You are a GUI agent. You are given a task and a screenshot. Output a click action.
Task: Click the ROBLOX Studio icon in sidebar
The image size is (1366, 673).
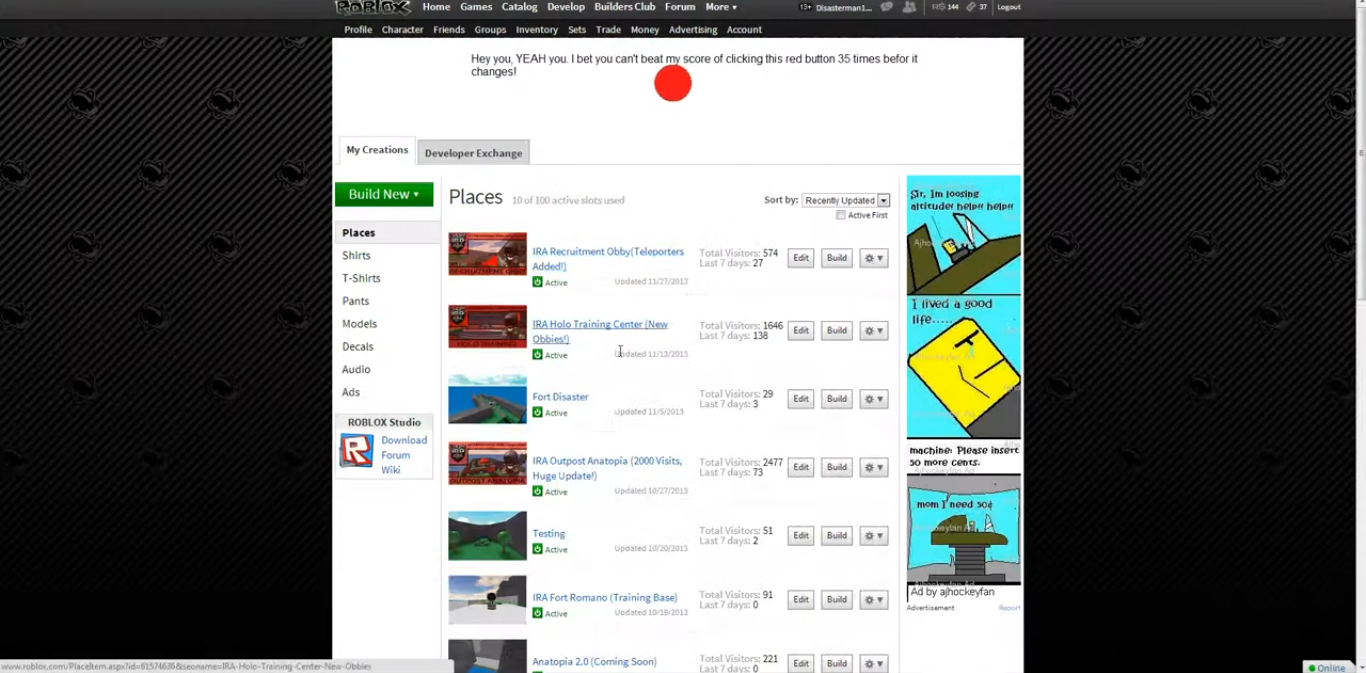pyautogui.click(x=356, y=452)
